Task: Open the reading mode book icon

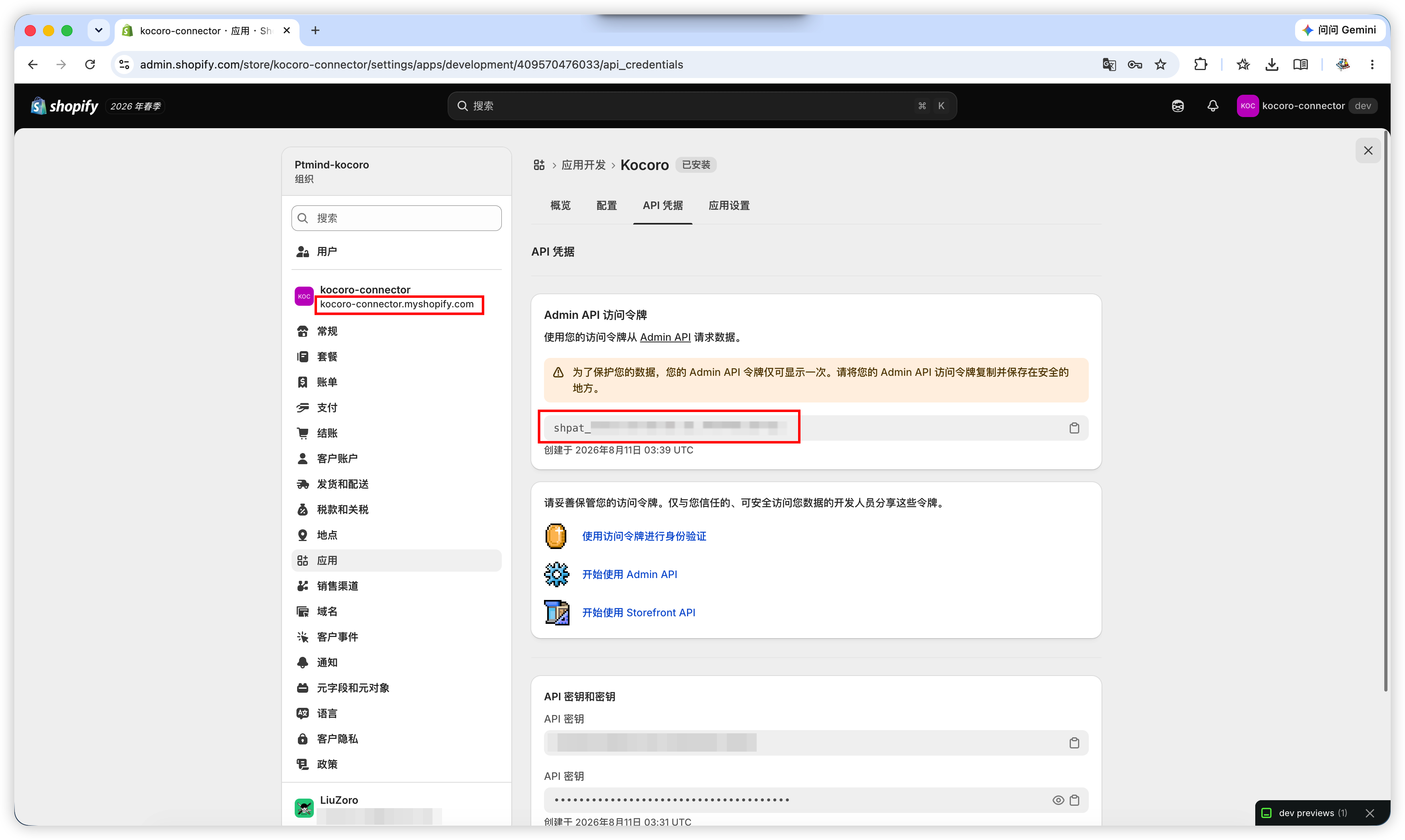Action: click(1300, 64)
